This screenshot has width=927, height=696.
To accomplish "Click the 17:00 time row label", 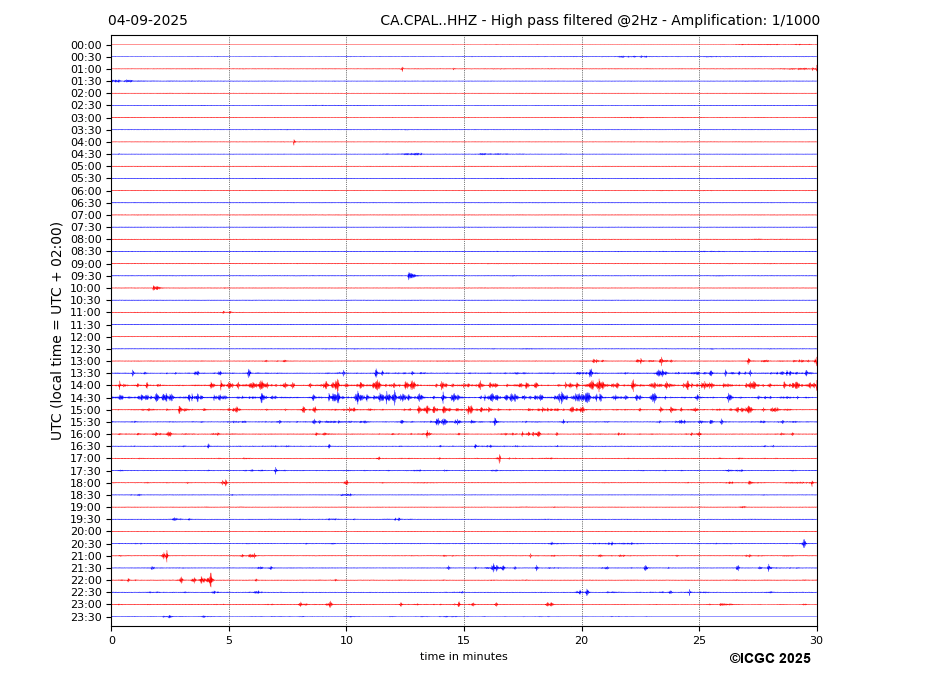I will pos(86,459).
